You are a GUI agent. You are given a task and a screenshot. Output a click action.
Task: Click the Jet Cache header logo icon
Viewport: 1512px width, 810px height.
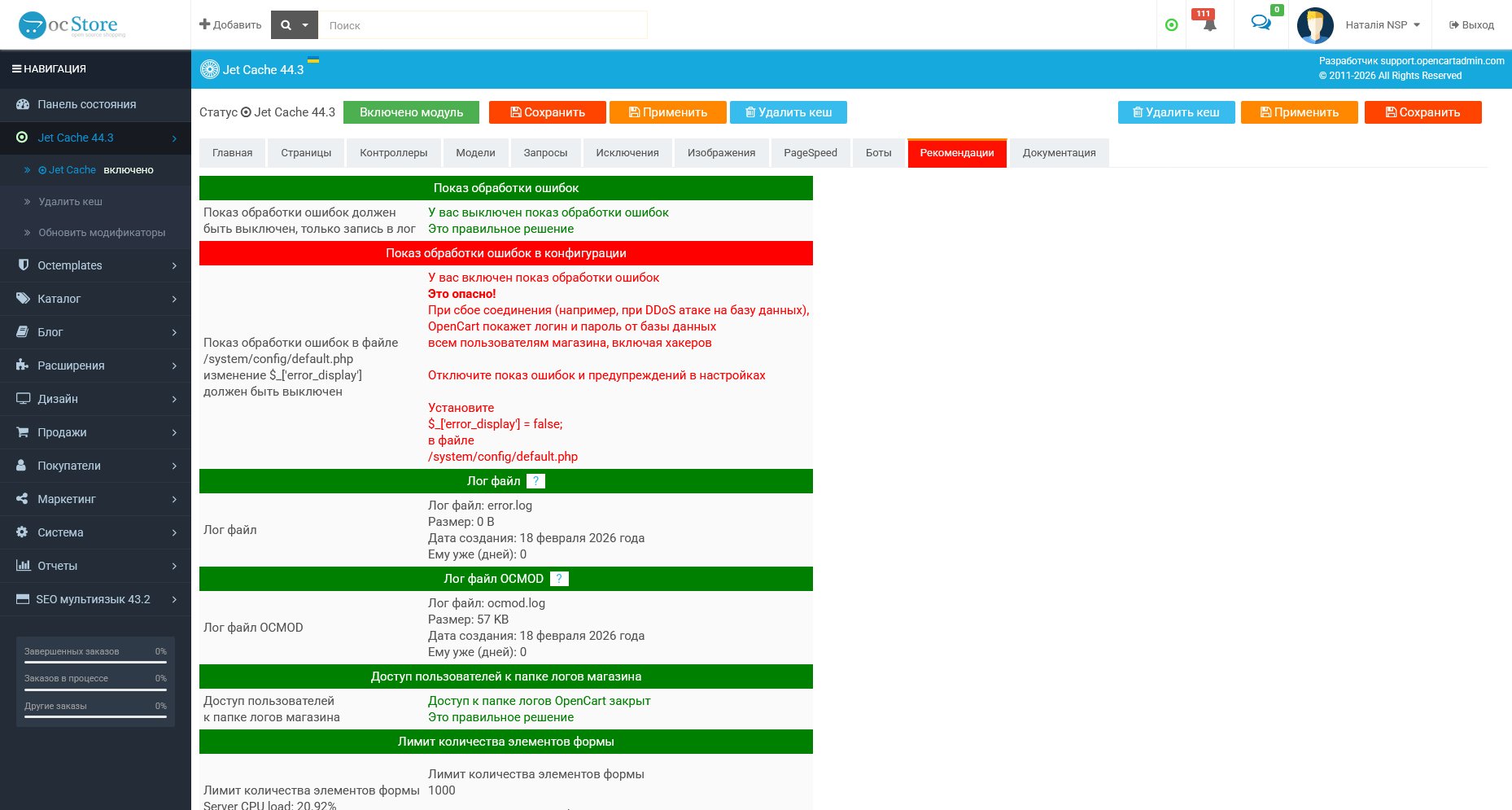pos(210,69)
